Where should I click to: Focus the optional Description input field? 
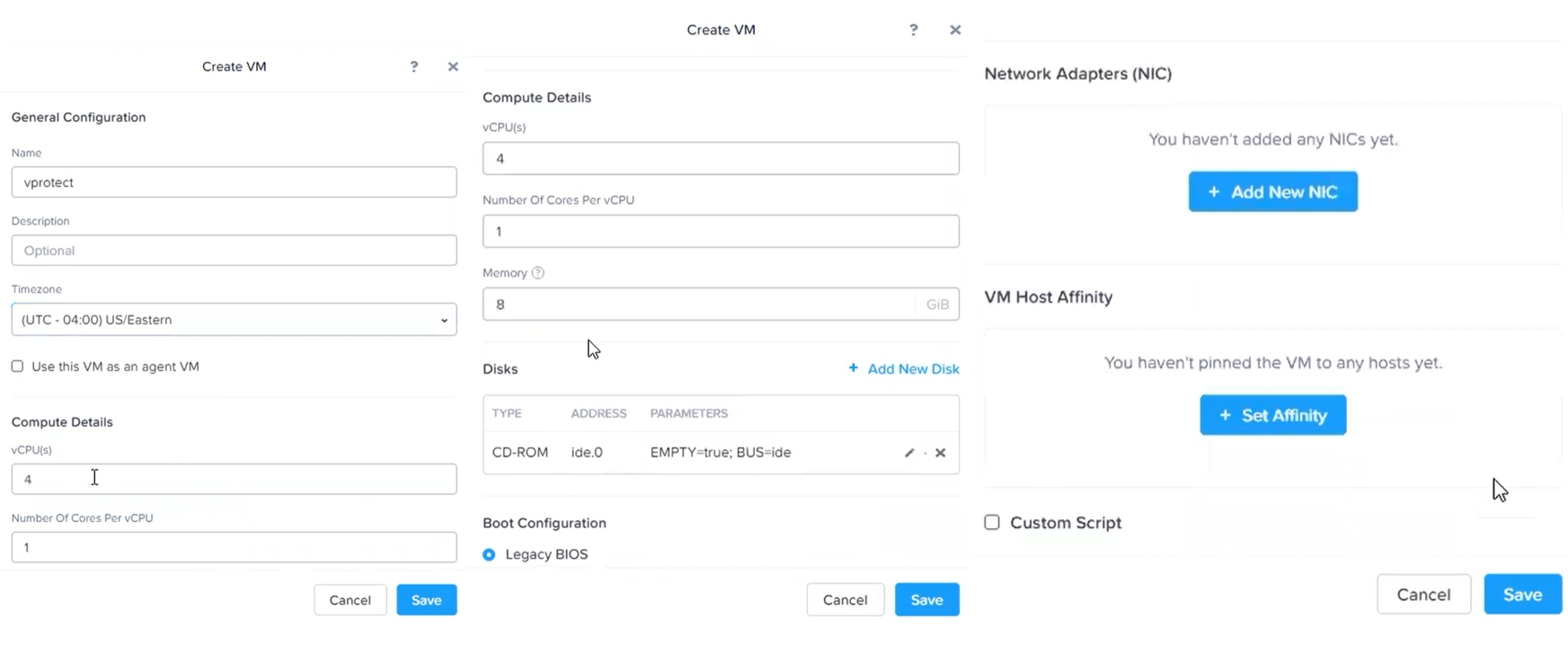click(234, 251)
